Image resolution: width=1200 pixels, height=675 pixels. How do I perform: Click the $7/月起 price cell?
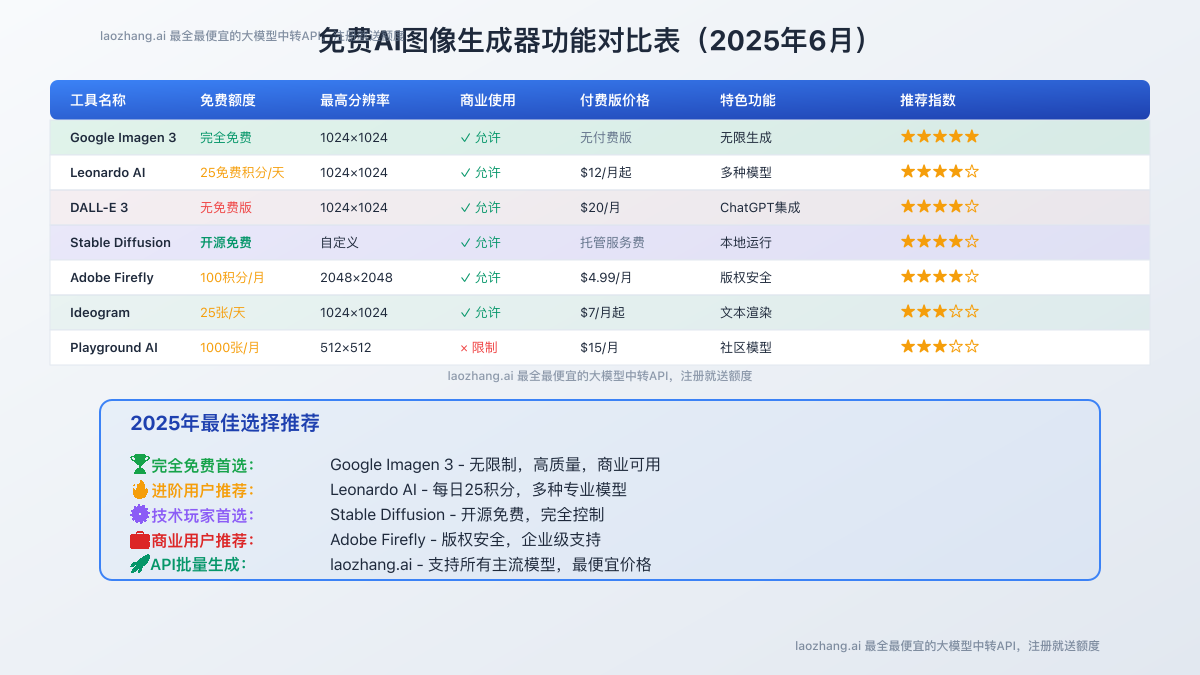[x=602, y=312]
